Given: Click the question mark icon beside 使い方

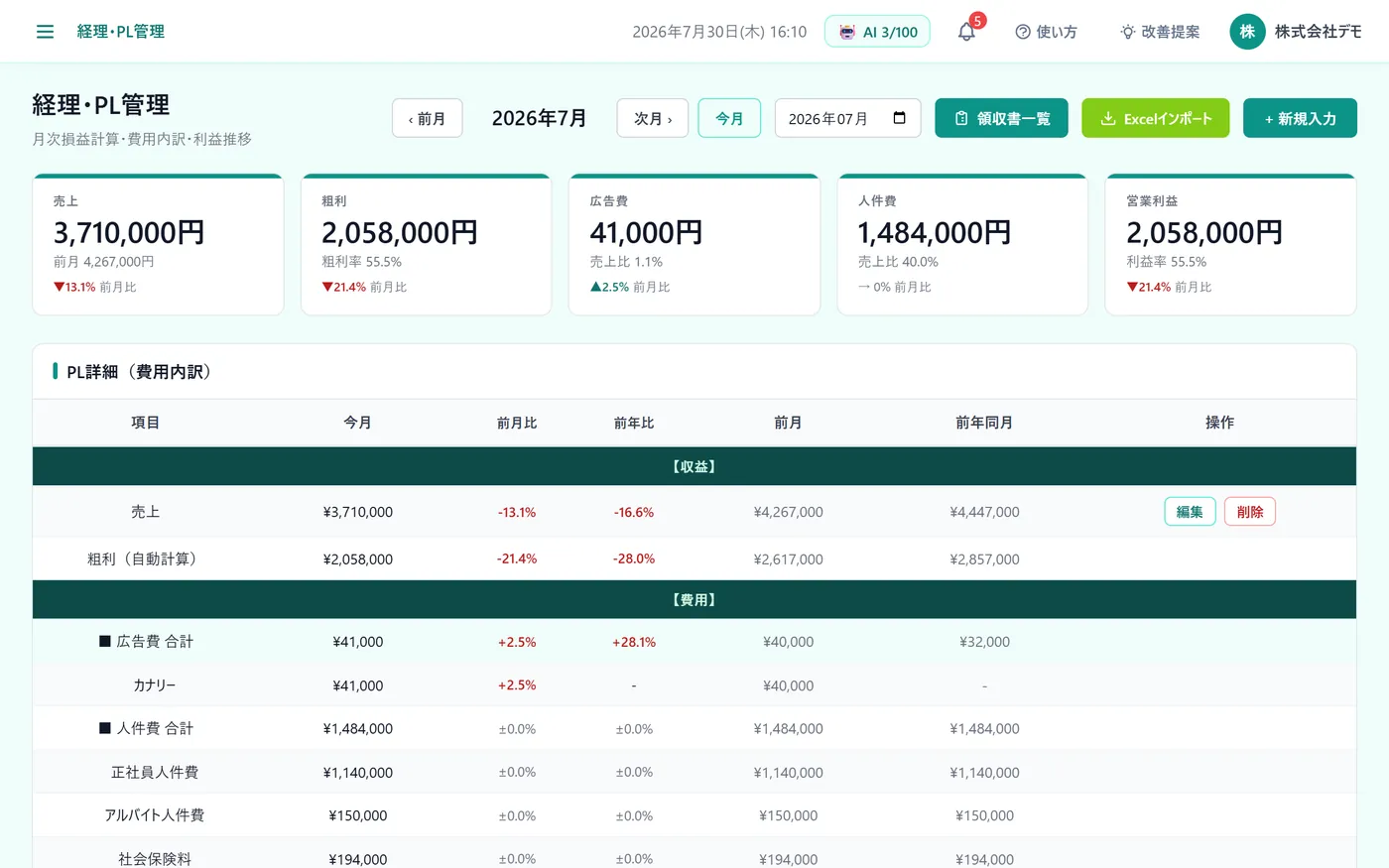Looking at the screenshot, I should pos(1023,32).
